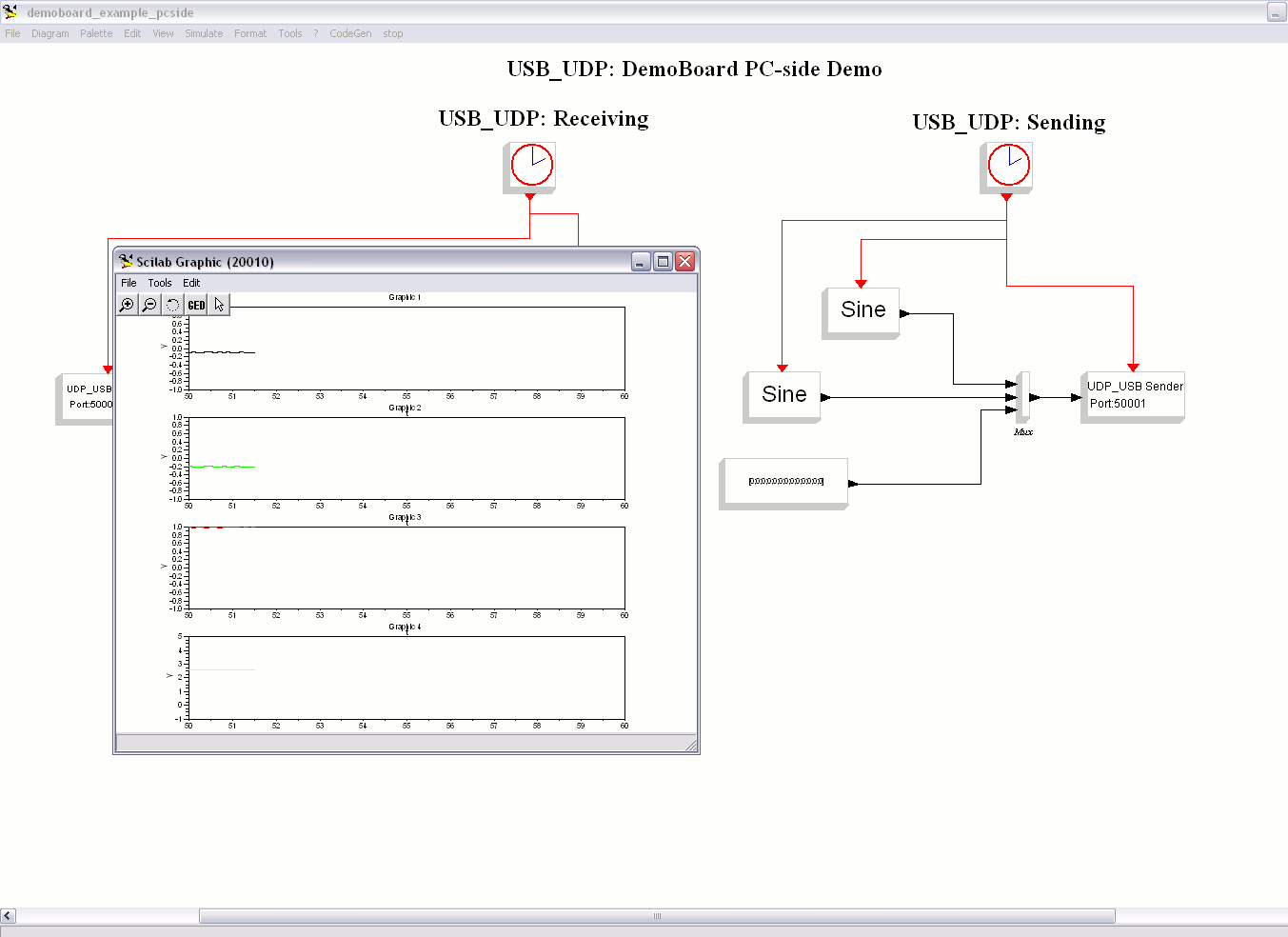
Task: Click stop in the menu bar
Action: [x=393, y=33]
